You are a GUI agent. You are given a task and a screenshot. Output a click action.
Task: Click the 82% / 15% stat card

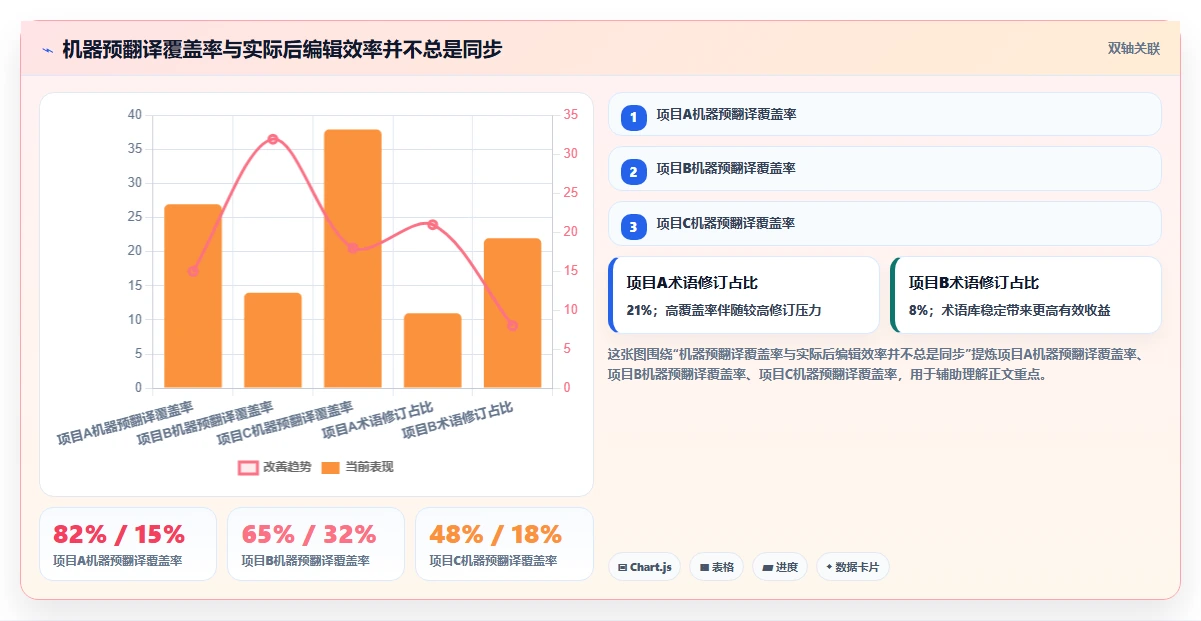[128, 544]
